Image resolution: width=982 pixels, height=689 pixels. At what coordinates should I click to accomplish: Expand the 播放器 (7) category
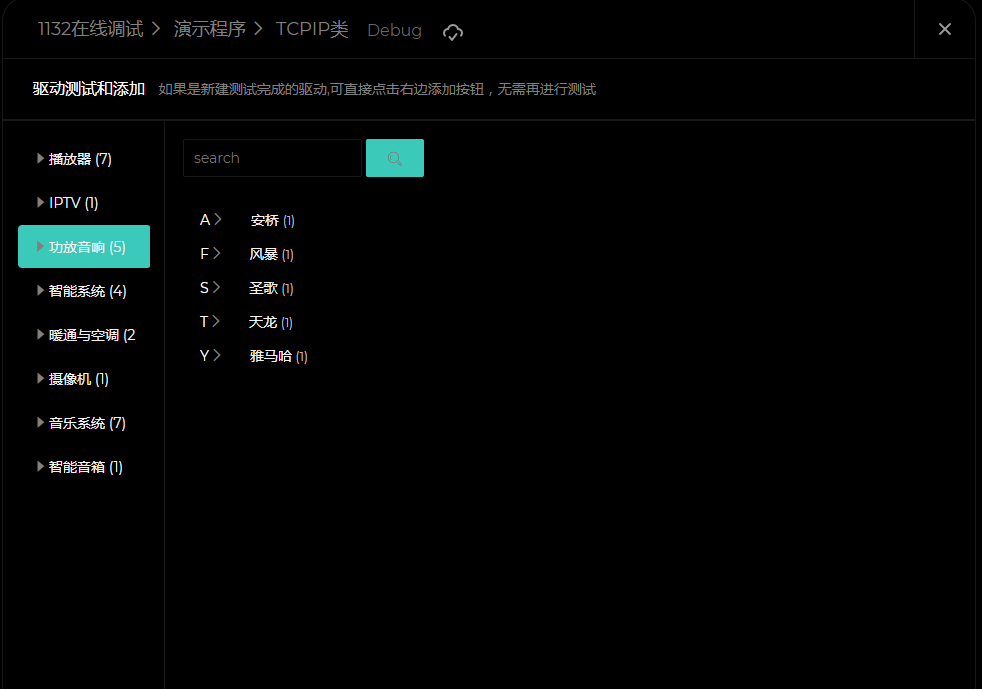(x=80, y=159)
